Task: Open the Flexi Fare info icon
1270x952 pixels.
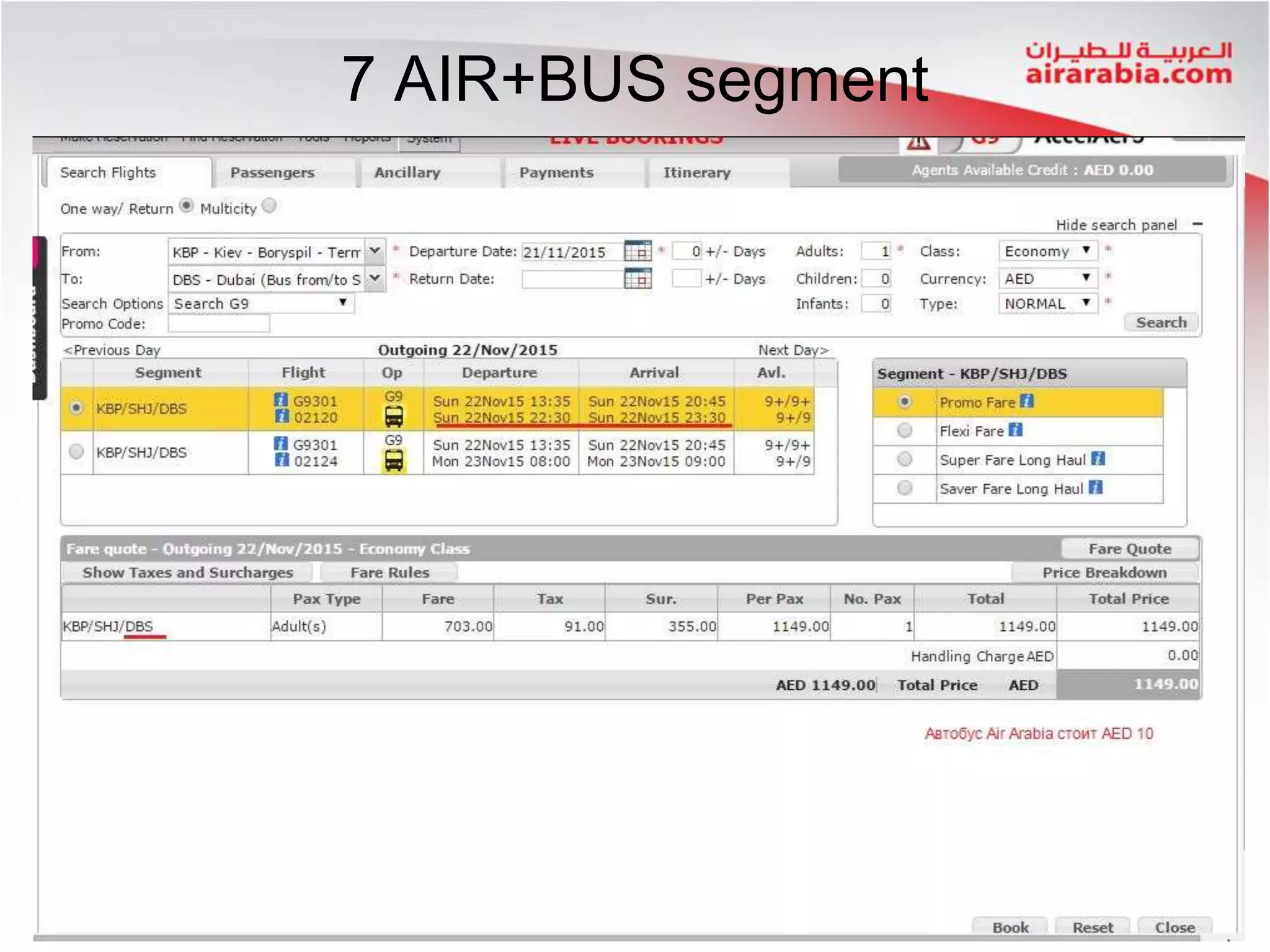Action: coord(1015,430)
